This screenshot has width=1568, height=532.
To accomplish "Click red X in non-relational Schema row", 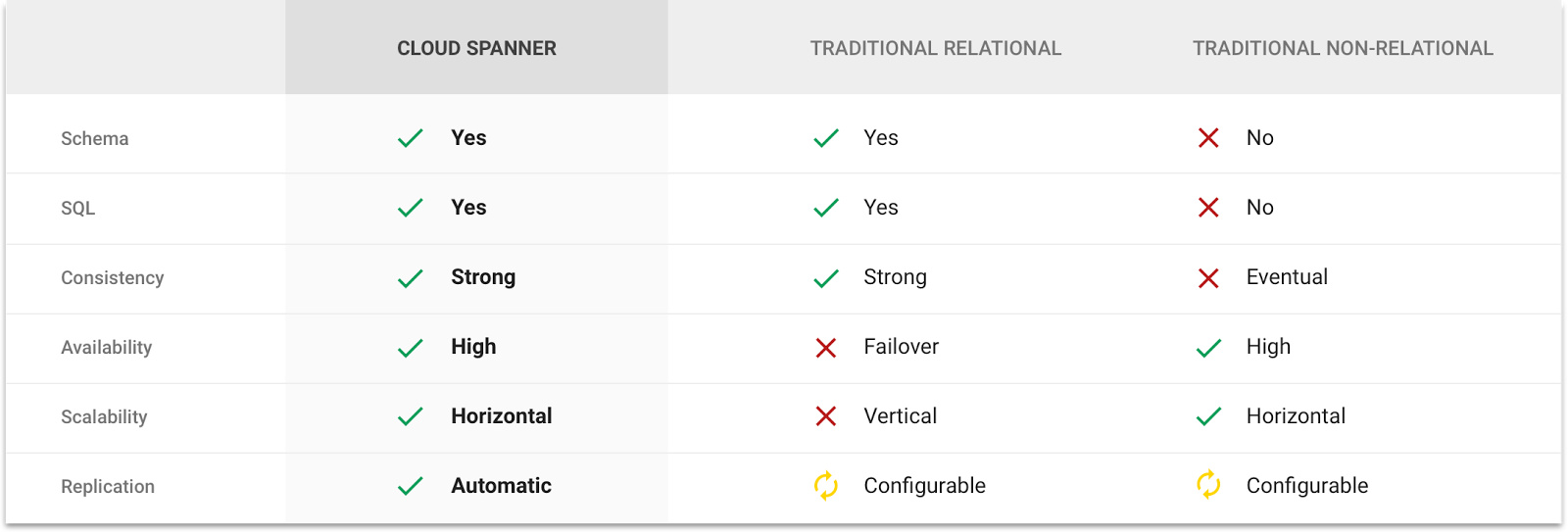I will coord(1208,138).
